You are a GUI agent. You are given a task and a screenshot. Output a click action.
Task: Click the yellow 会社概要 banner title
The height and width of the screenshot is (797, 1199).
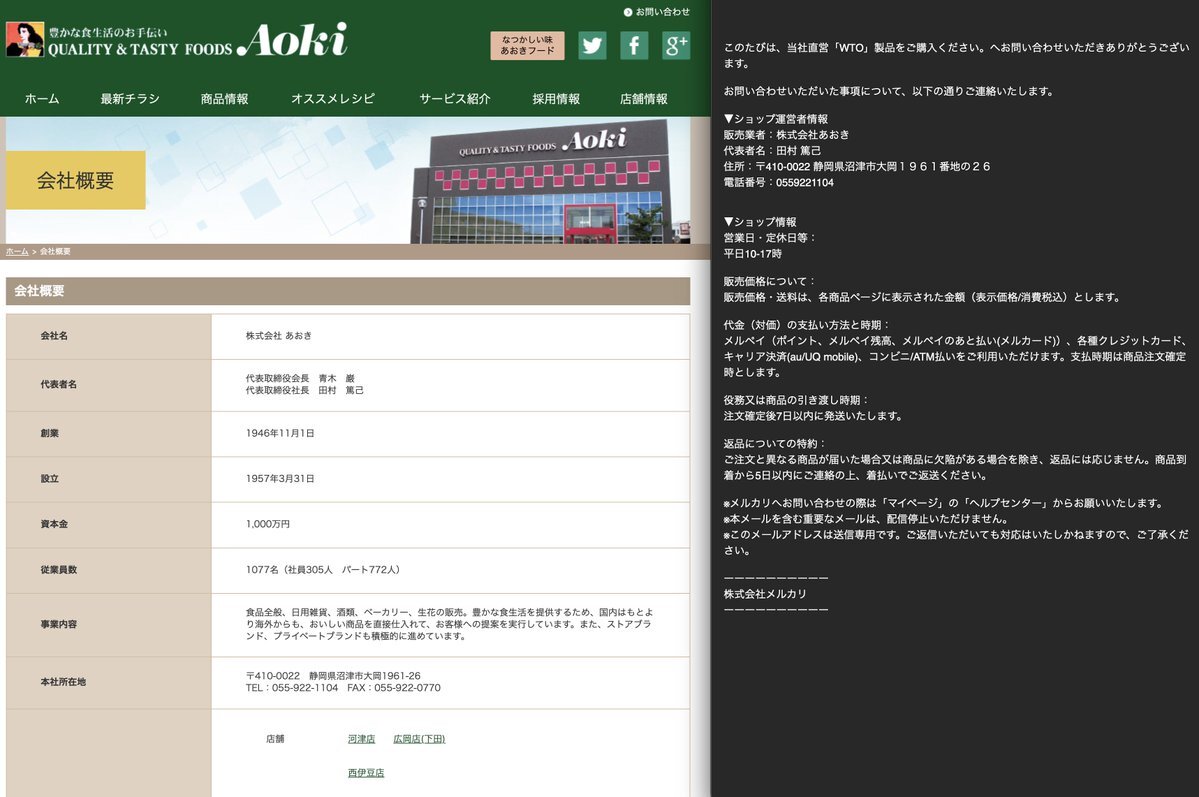coord(76,181)
